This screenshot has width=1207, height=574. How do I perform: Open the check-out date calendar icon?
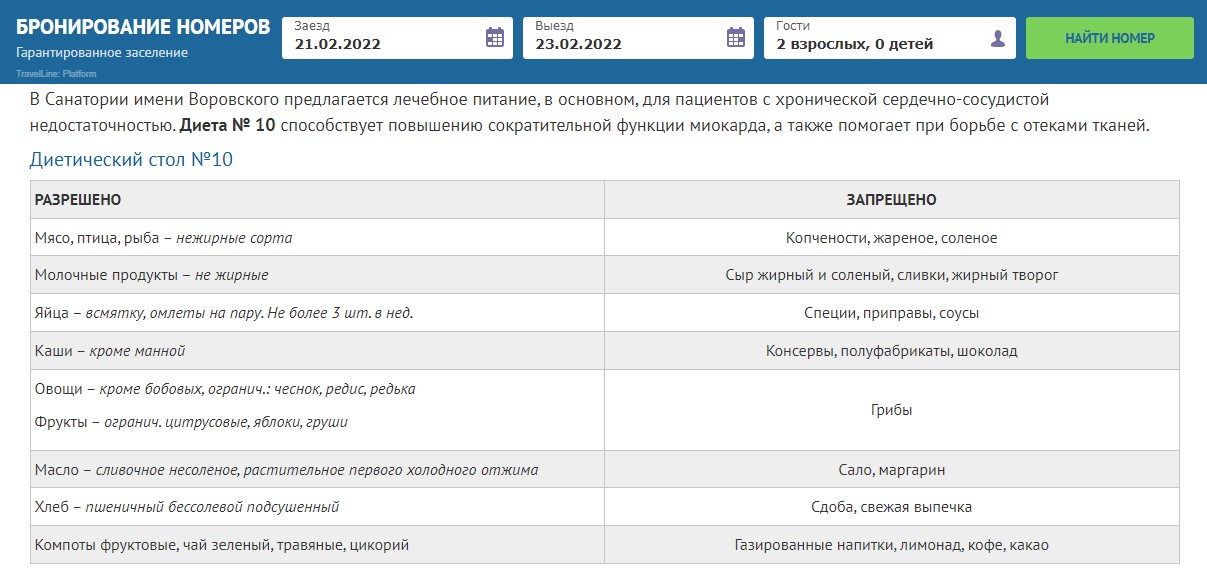[x=736, y=38]
